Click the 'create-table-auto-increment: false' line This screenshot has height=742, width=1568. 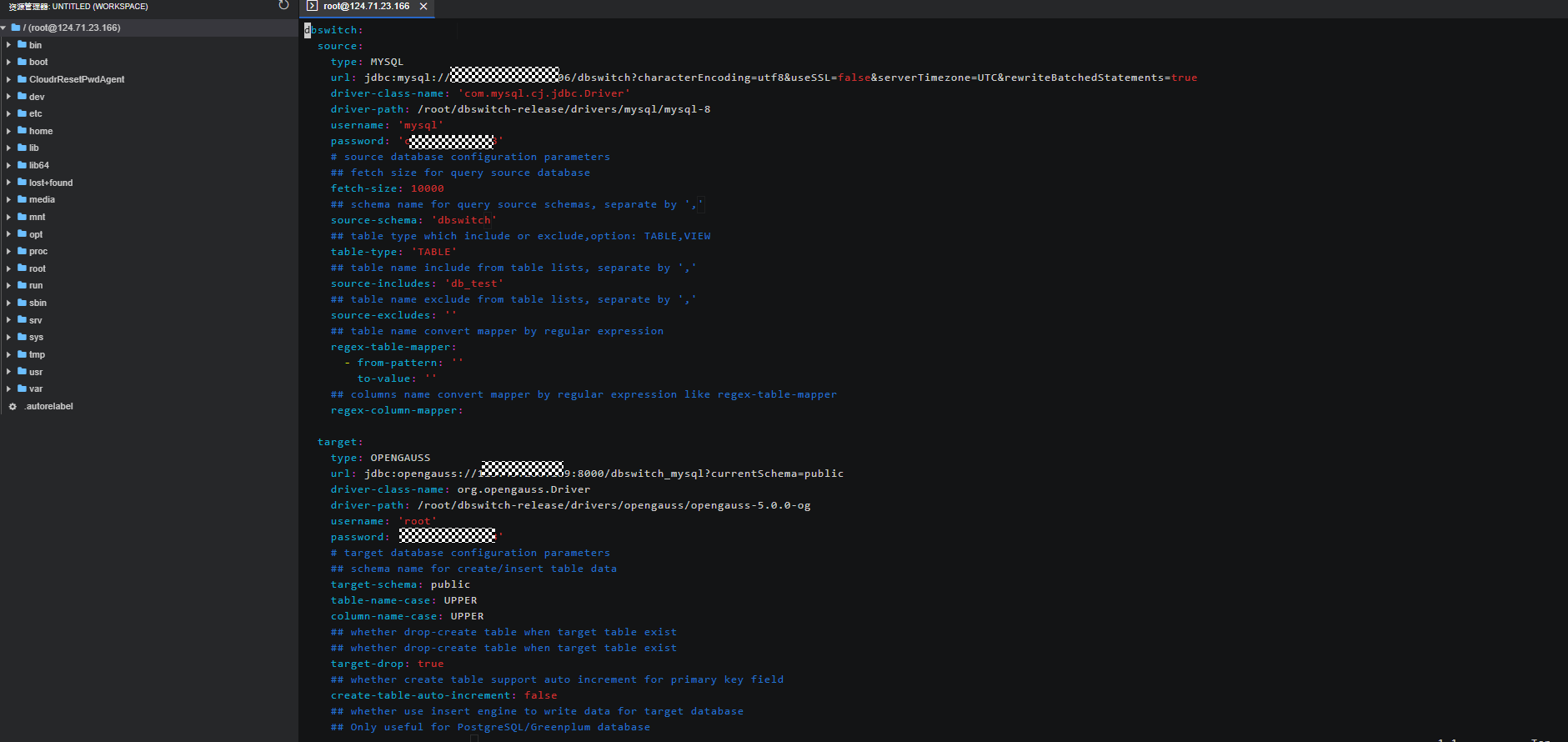pyautogui.click(x=443, y=695)
